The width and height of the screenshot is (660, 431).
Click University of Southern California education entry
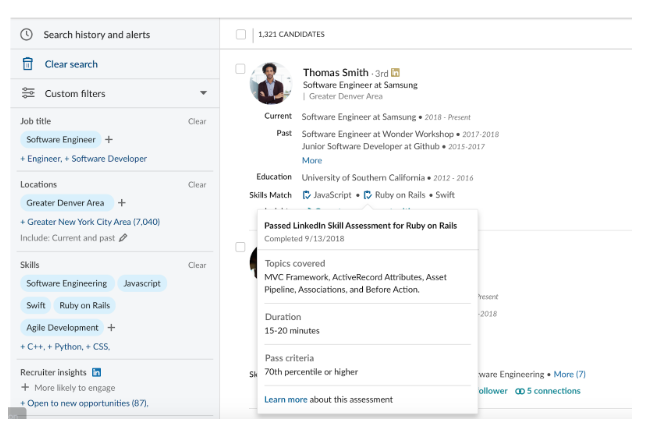(x=363, y=178)
